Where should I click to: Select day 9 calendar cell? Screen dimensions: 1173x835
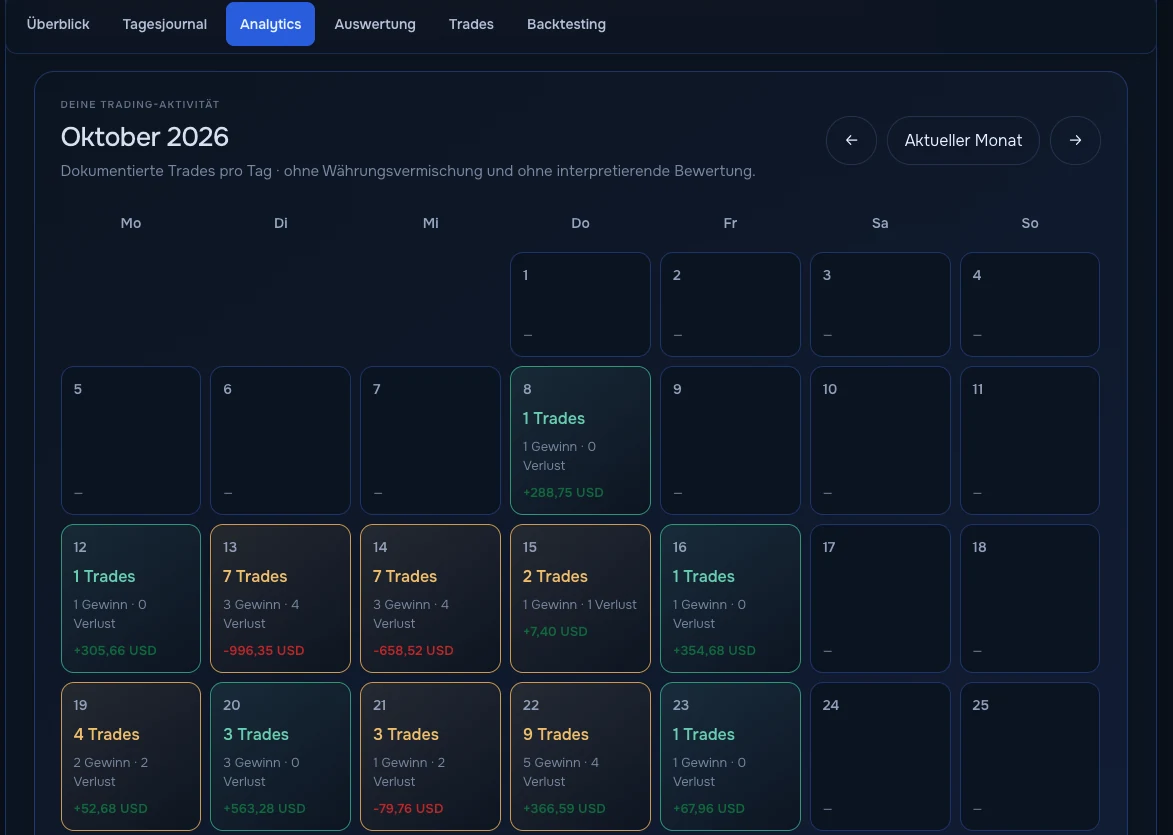click(x=730, y=440)
